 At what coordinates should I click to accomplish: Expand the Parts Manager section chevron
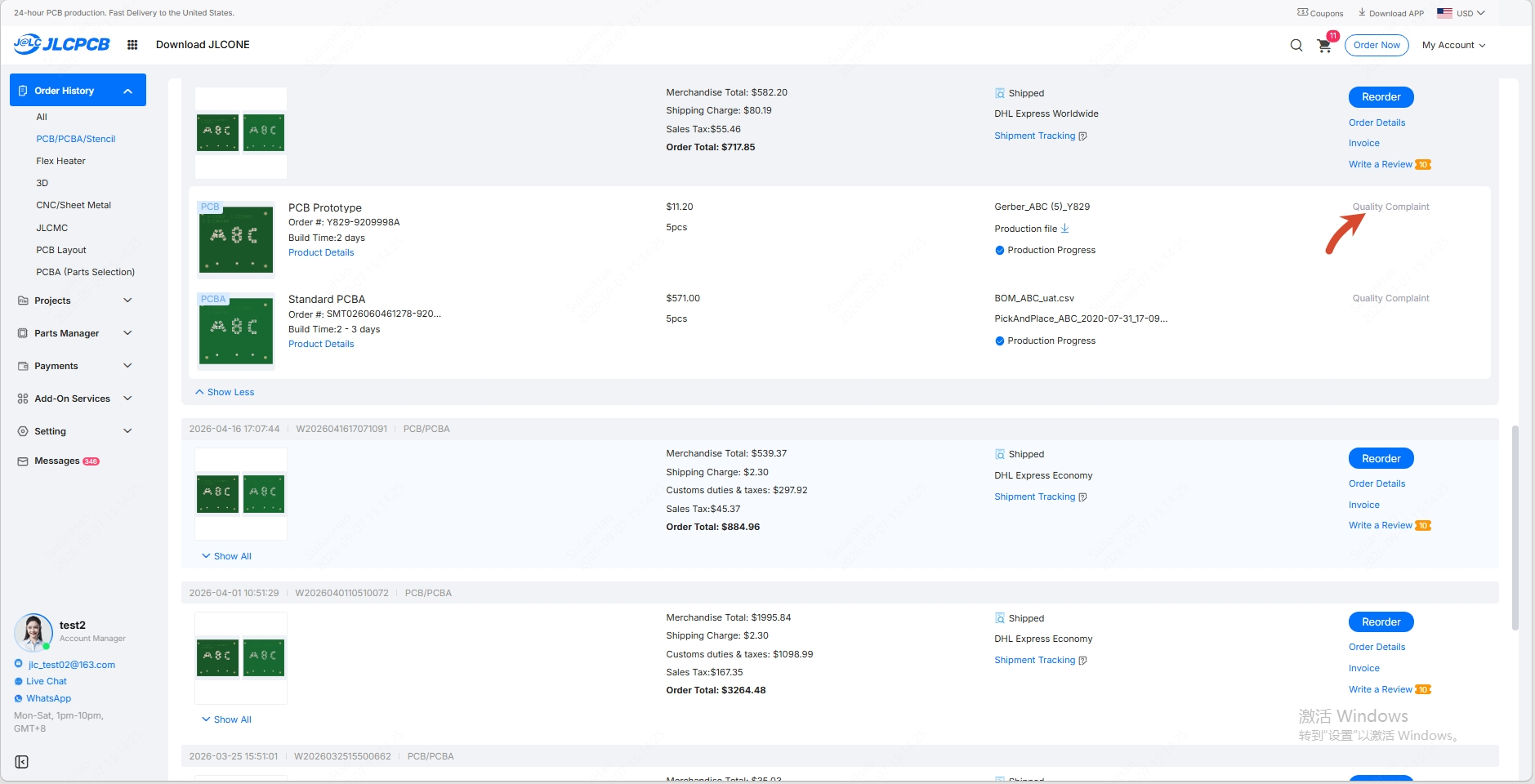127,333
